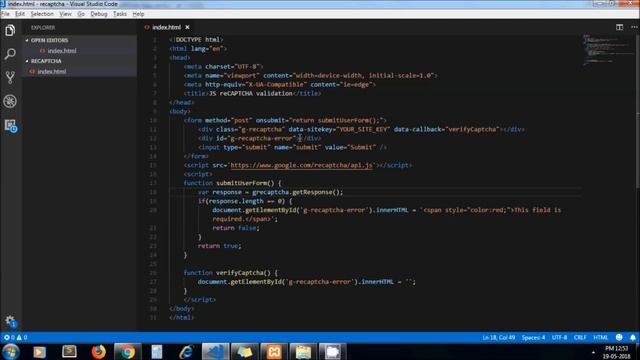640x360 pixels.
Task: Open the editor More Actions ellipsis
Action: coord(634,27)
